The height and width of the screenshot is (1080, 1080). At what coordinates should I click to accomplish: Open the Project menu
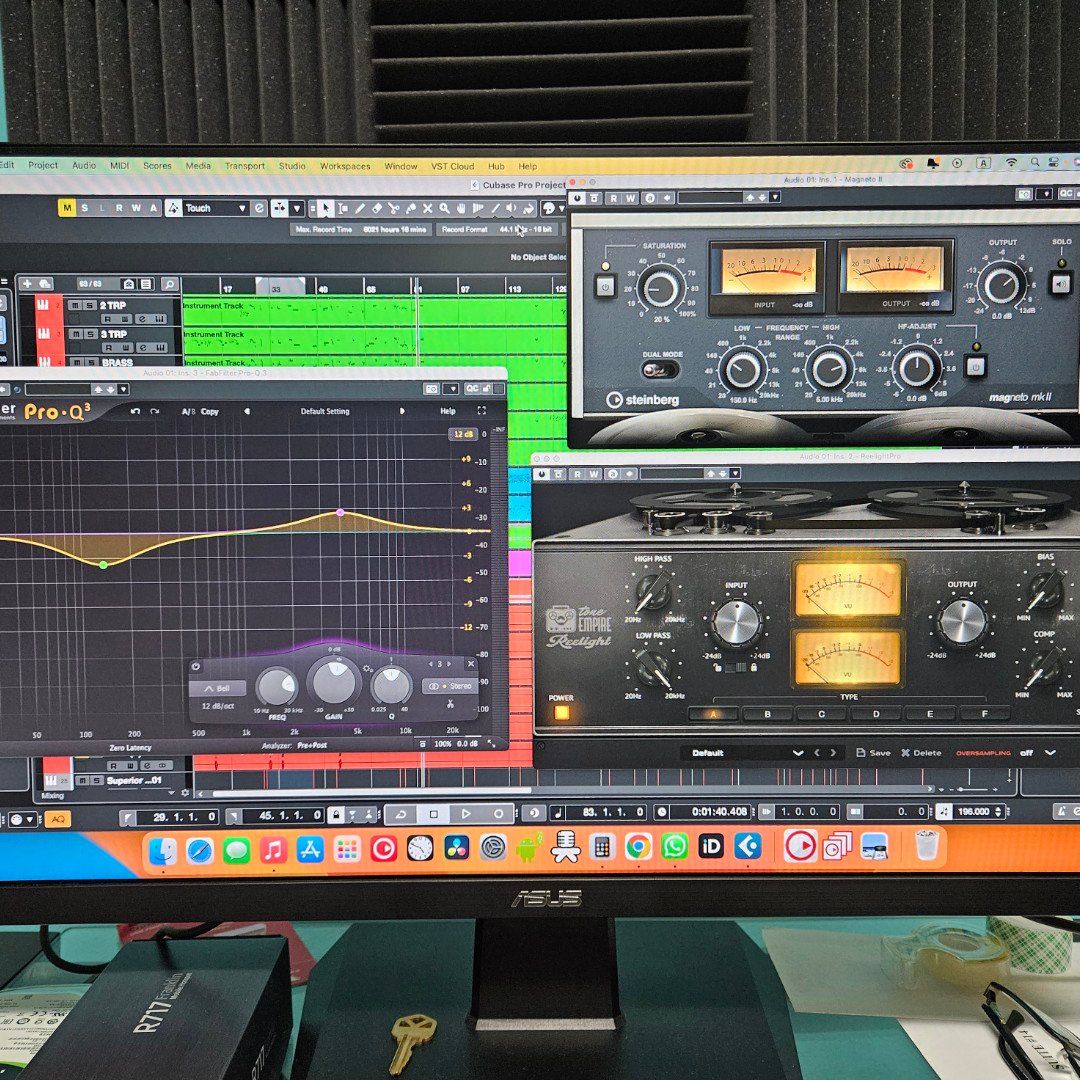click(43, 165)
